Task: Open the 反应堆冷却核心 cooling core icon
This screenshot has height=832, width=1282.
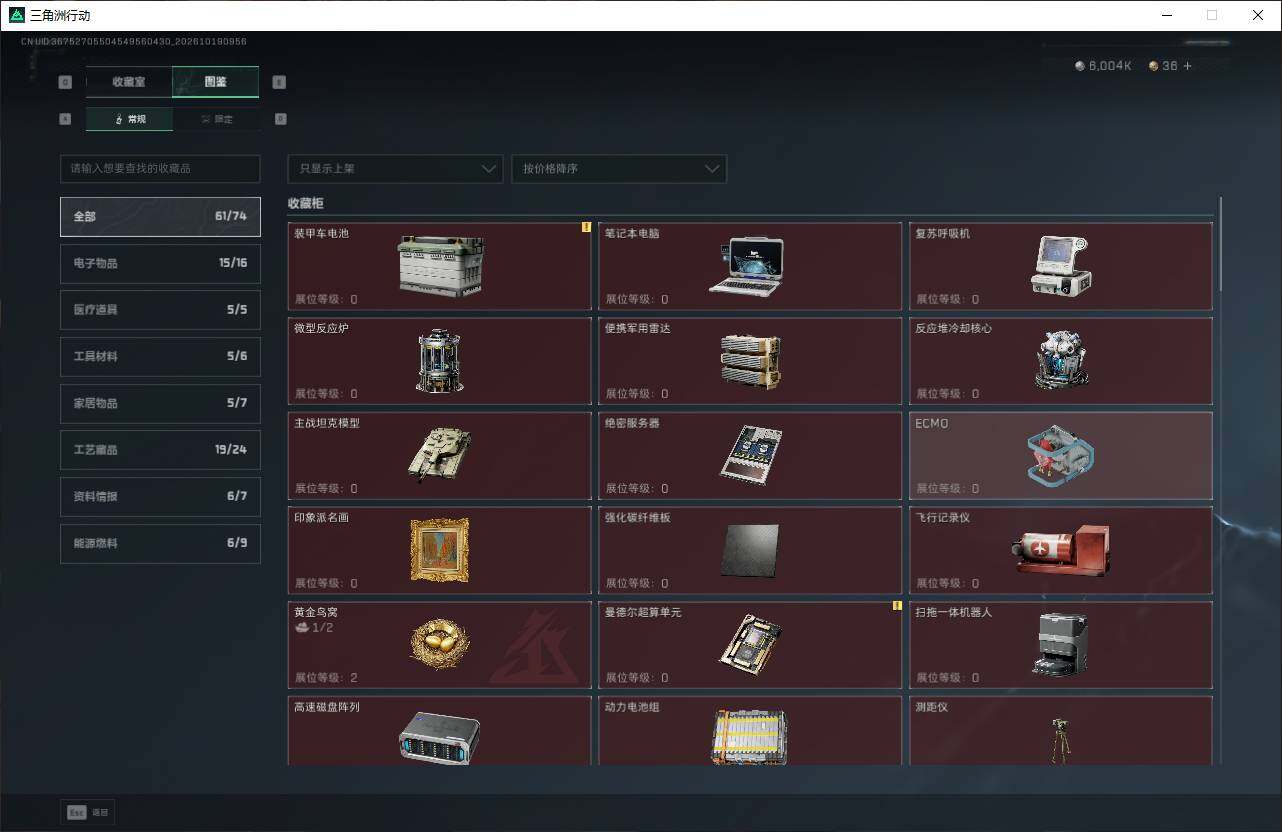Action: point(1061,360)
